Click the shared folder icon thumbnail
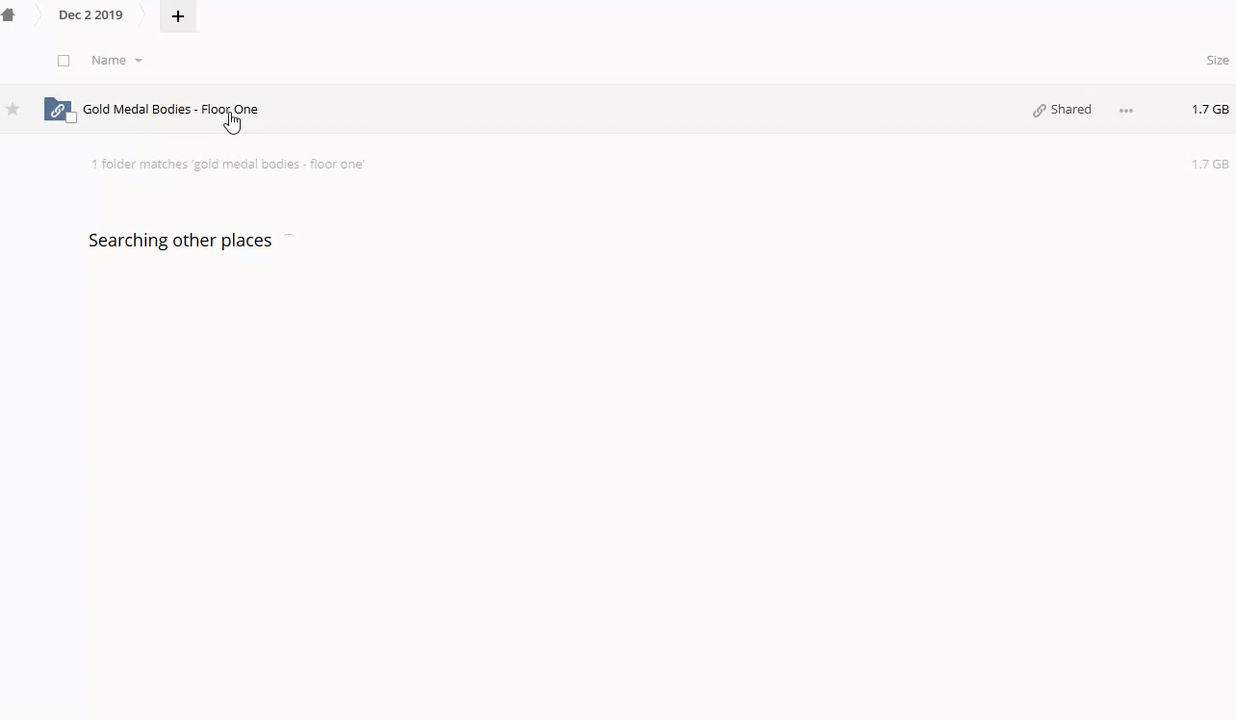 57,109
